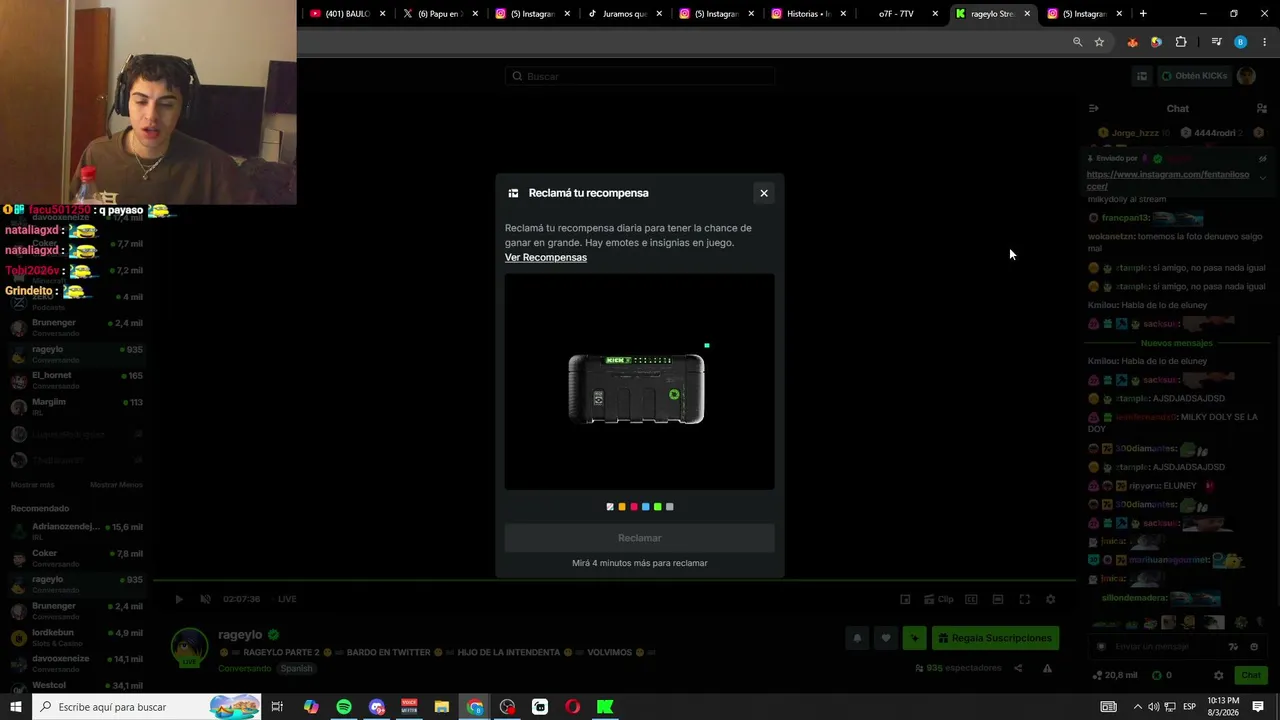Viewport: 1280px width, 720px height.
Task: Open the player settings gear
Action: pos(1050,599)
